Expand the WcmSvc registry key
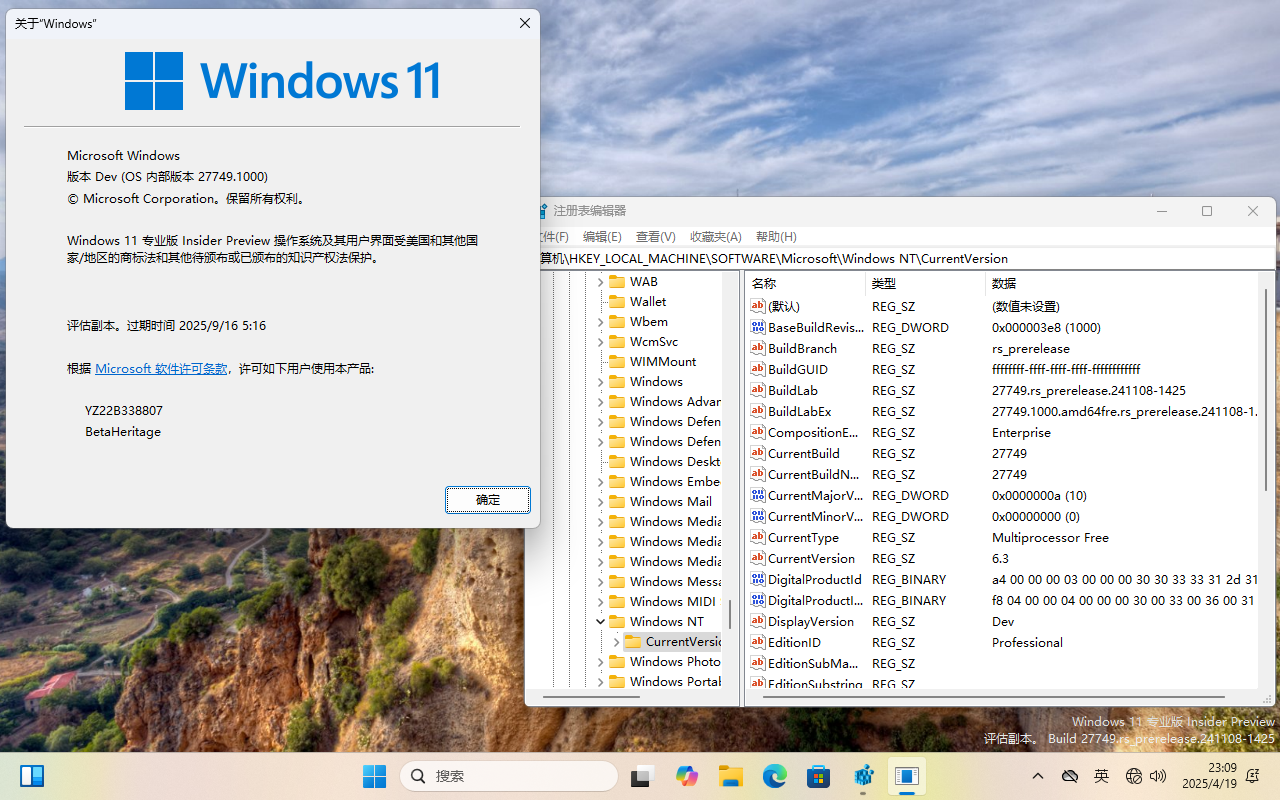Screen dimensions: 1280x800 [x=600, y=342]
